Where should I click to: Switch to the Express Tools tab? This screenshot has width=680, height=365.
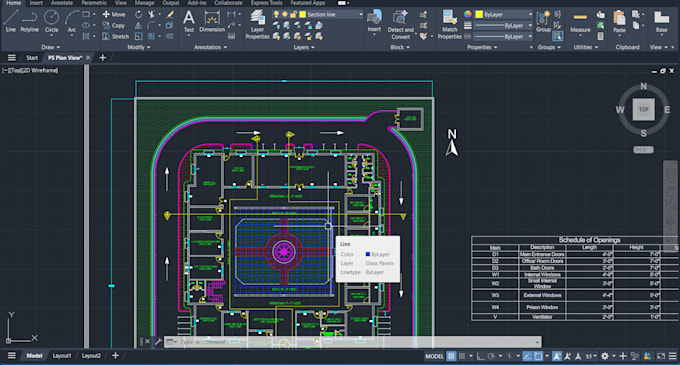[x=266, y=3]
